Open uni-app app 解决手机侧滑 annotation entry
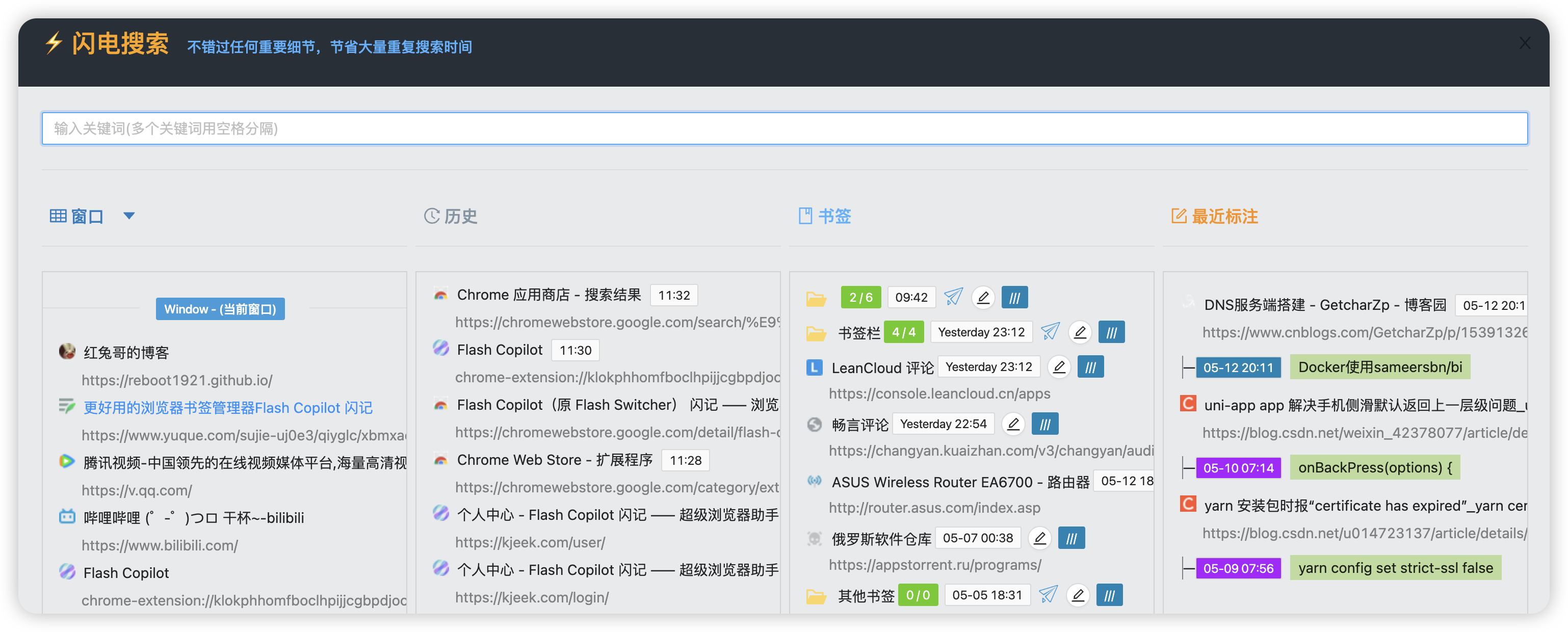The image size is (1568, 632). (x=1365, y=405)
